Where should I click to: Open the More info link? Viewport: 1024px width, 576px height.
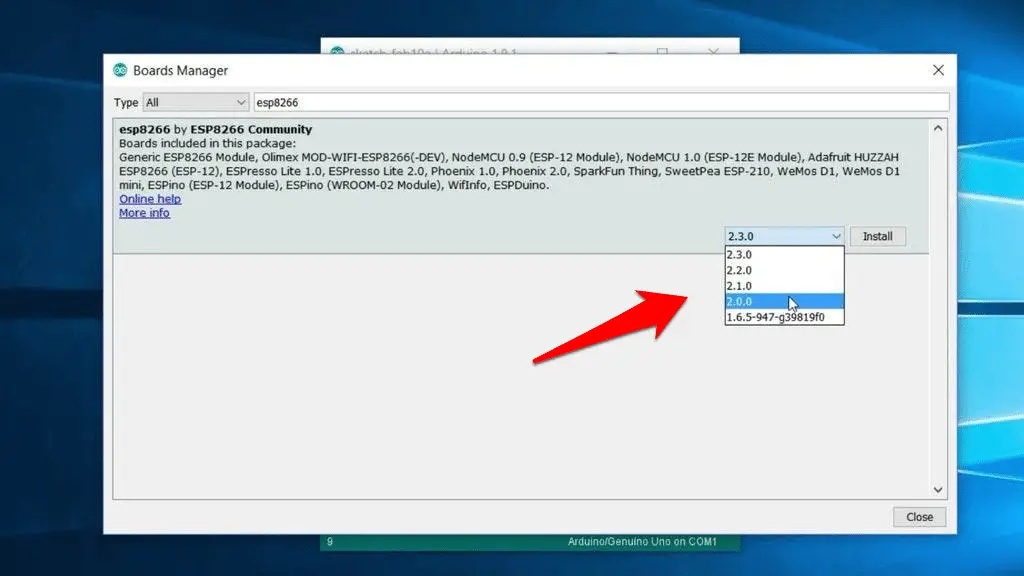144,213
